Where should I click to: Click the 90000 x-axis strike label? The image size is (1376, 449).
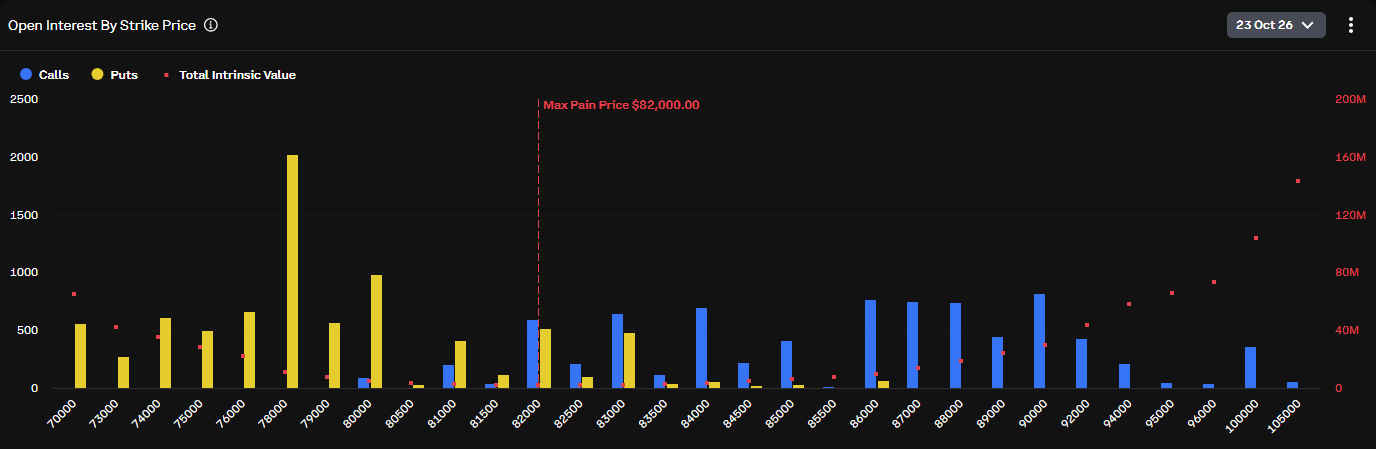point(1033,414)
